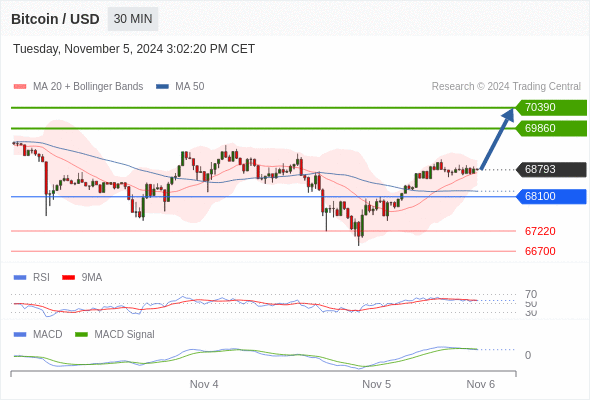This screenshot has height=400, width=590.
Task: Click the Research Trading Central copyright text
Action: pyautogui.click(x=506, y=87)
